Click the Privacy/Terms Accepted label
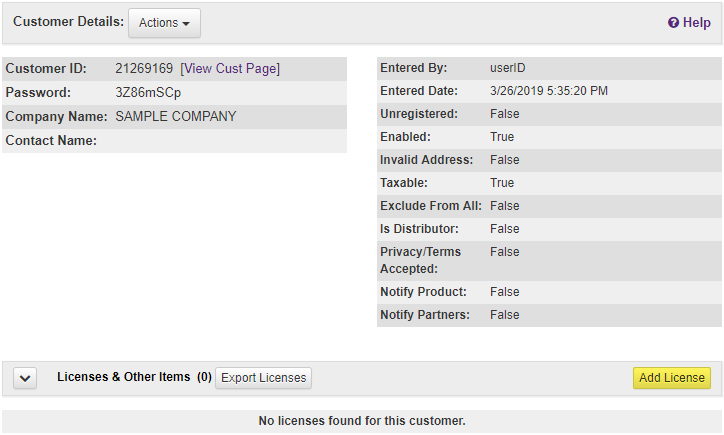 (x=422, y=260)
